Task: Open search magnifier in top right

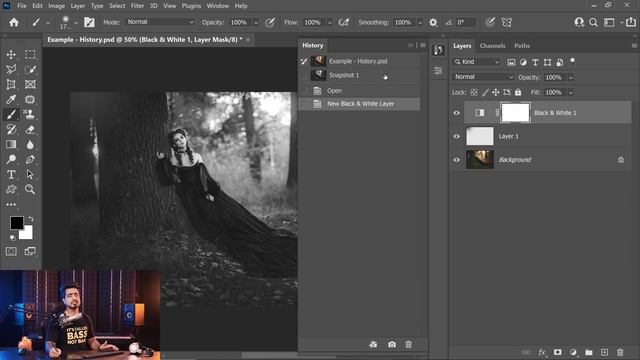Action: [x=593, y=22]
